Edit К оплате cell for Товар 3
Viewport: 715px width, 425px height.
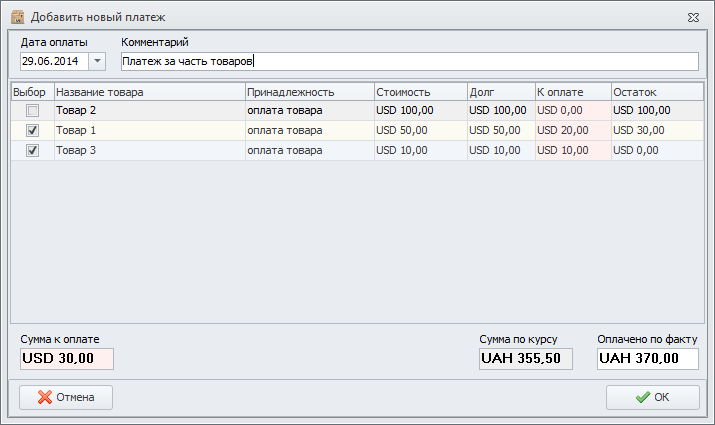572,150
